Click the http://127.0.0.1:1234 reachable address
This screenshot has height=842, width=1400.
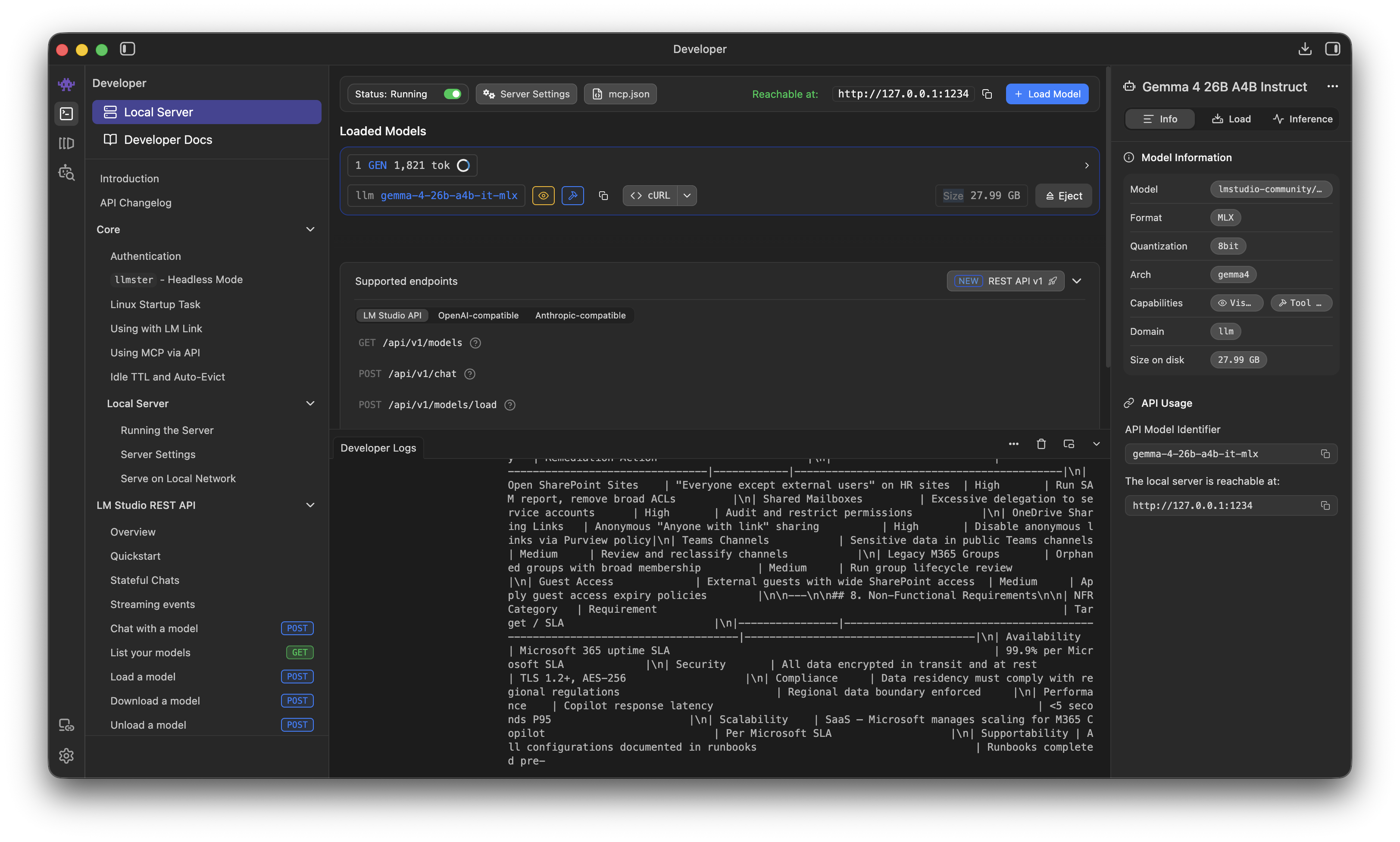click(903, 94)
